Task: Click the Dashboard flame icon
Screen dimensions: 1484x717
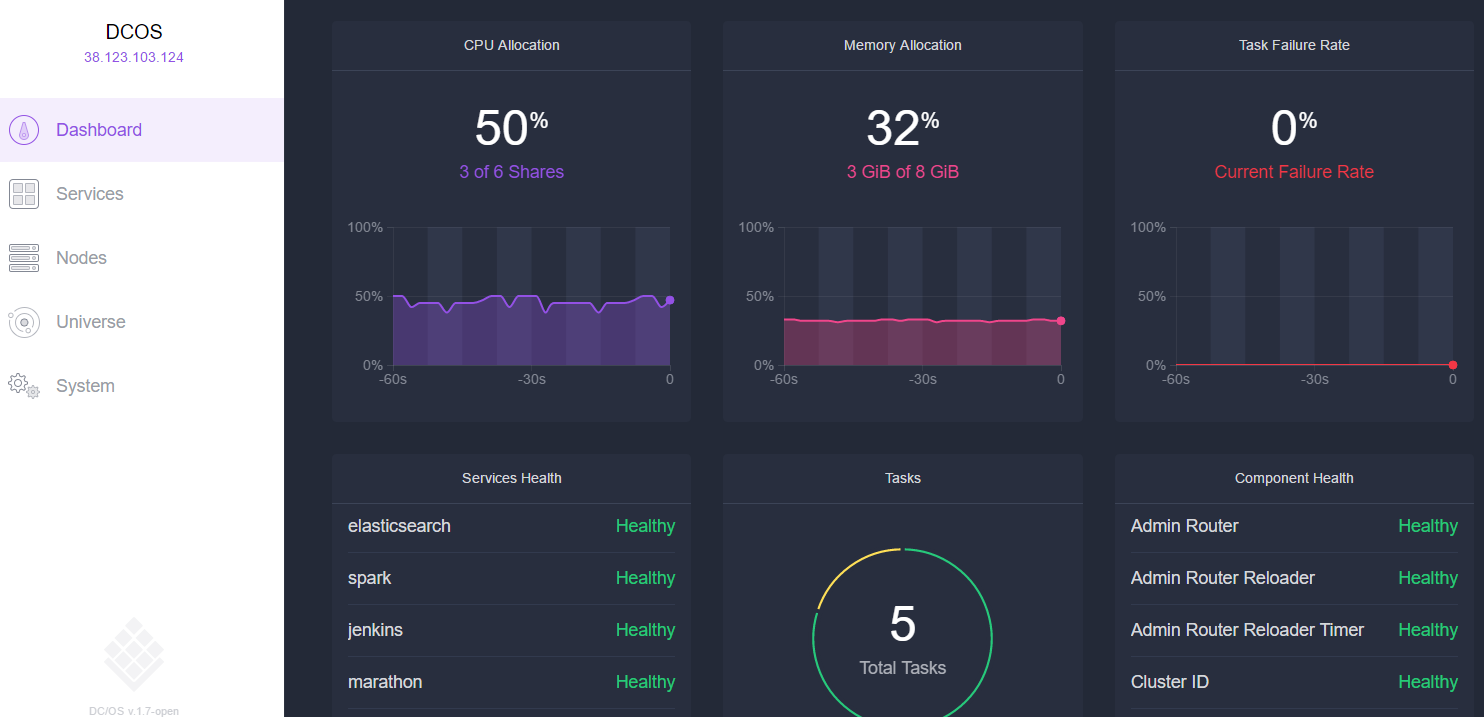Action: pos(24,130)
